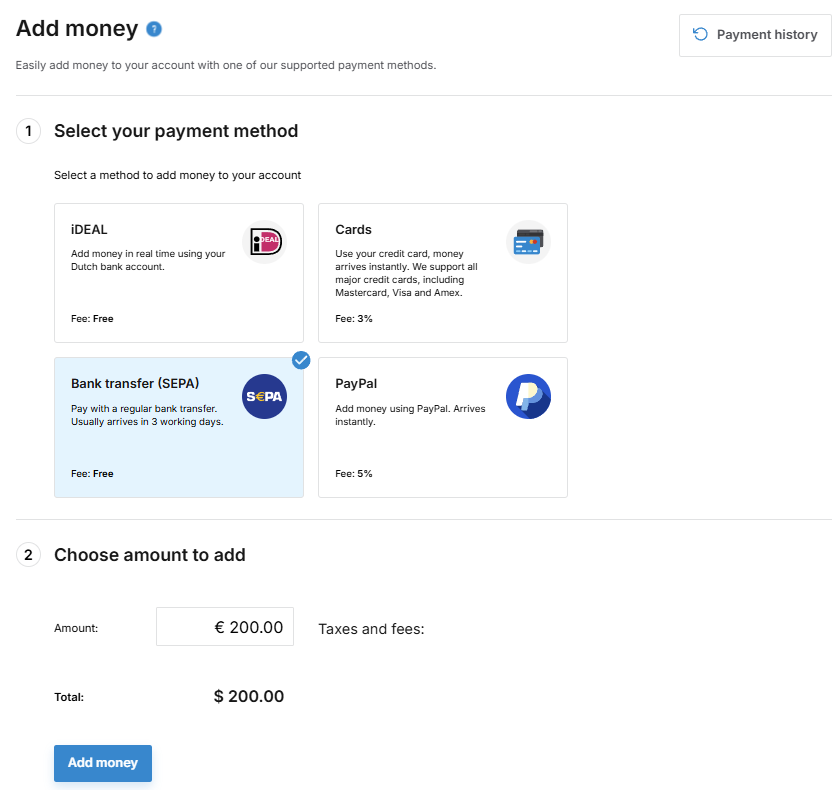Click the step 1 circle number icon
Screen dimensions: 840x790
[28, 131]
